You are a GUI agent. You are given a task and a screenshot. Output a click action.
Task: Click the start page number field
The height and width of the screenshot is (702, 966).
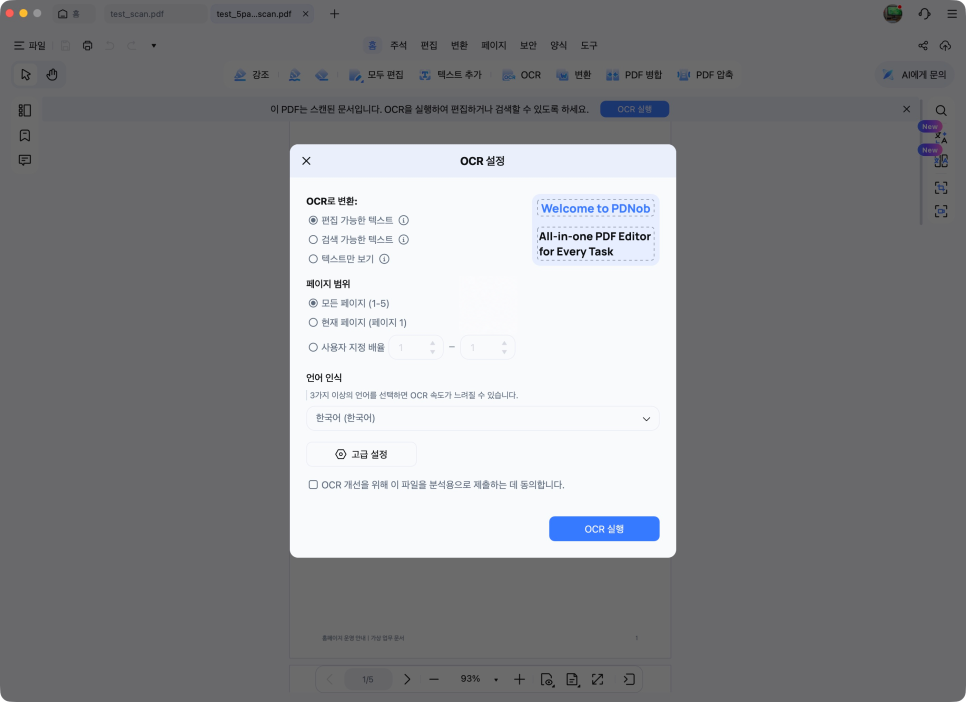[416, 348]
